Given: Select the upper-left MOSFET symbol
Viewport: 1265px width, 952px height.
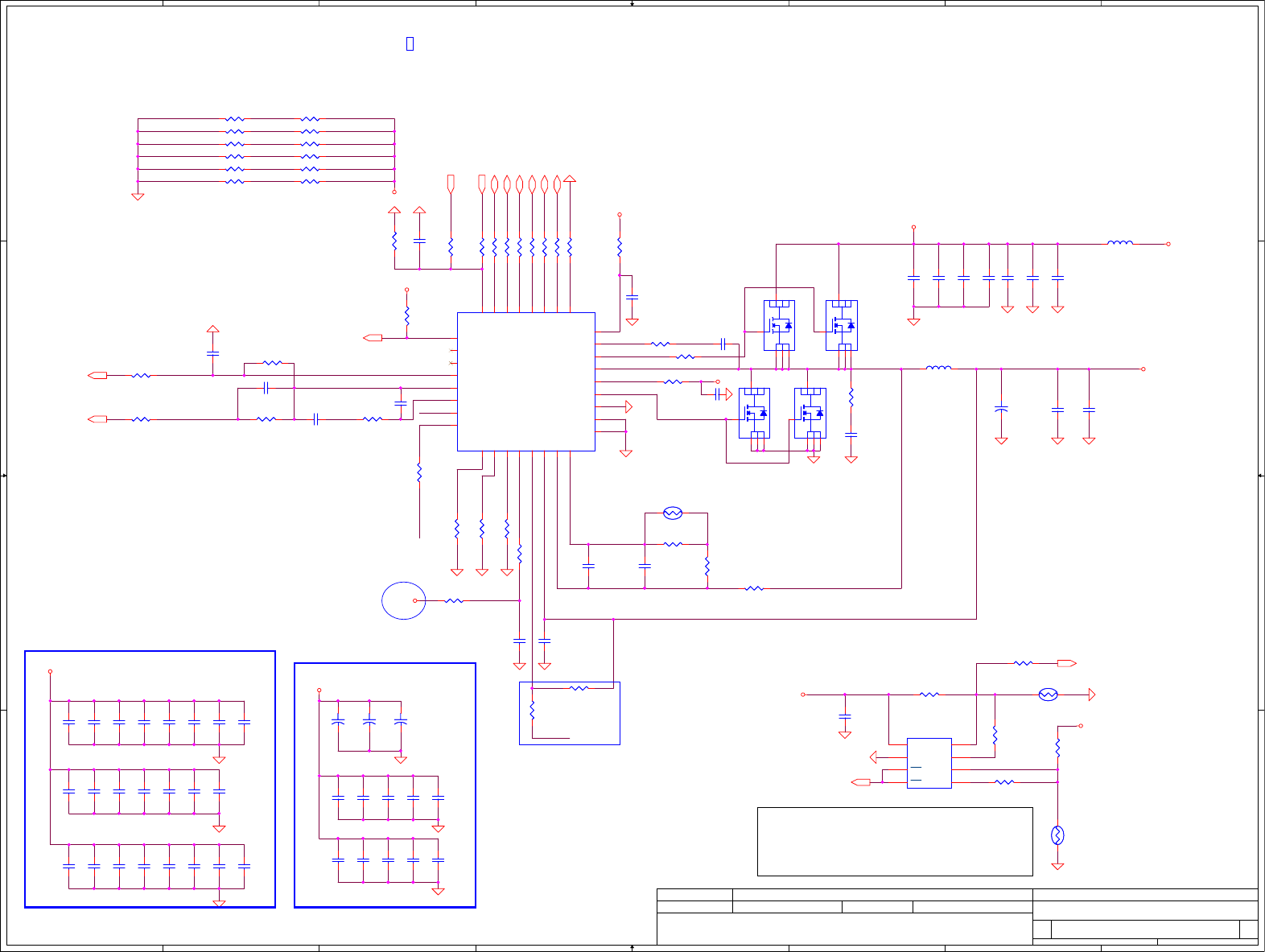Looking at the screenshot, I should coord(779,325).
